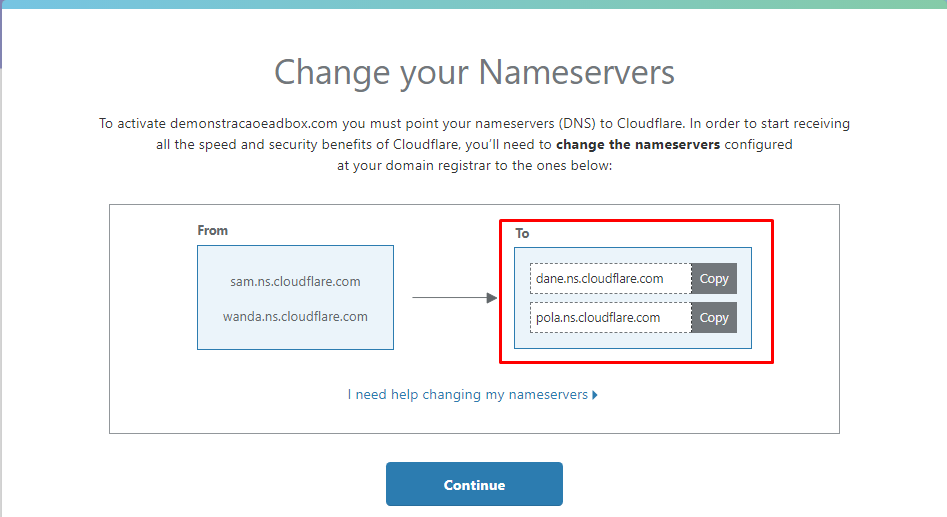Copy the pola.ns.cloudflare.com nameserver
This screenshot has height=517, width=947.
(714, 318)
